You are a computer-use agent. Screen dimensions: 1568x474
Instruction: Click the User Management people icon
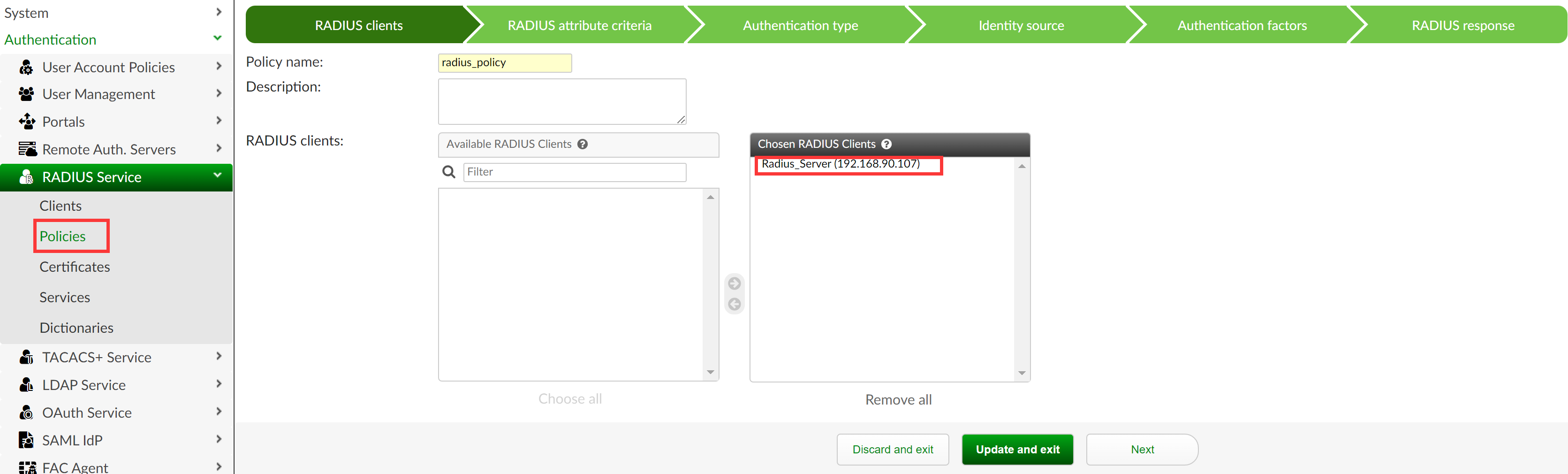[26, 94]
